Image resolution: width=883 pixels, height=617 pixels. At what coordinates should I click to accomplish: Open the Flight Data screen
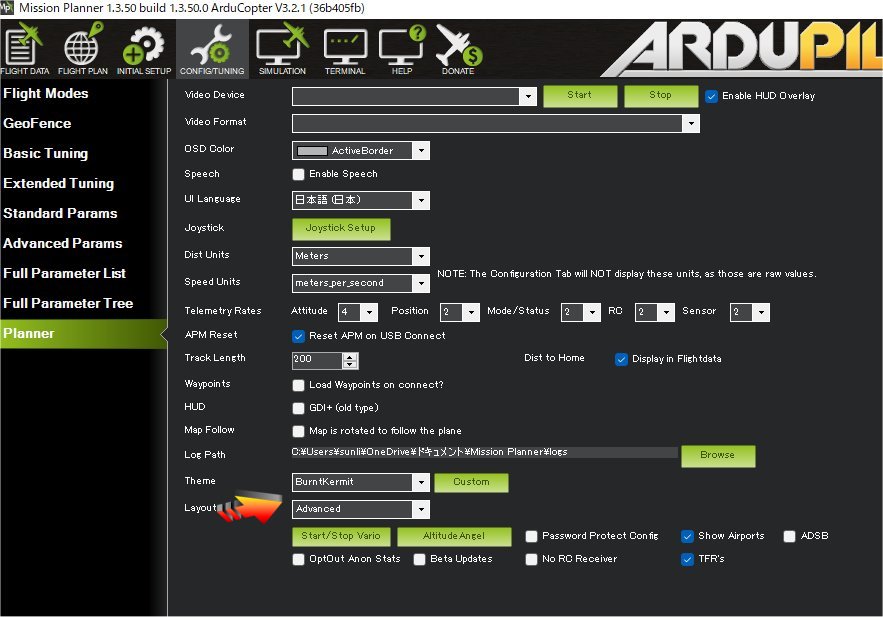pyautogui.click(x=25, y=50)
